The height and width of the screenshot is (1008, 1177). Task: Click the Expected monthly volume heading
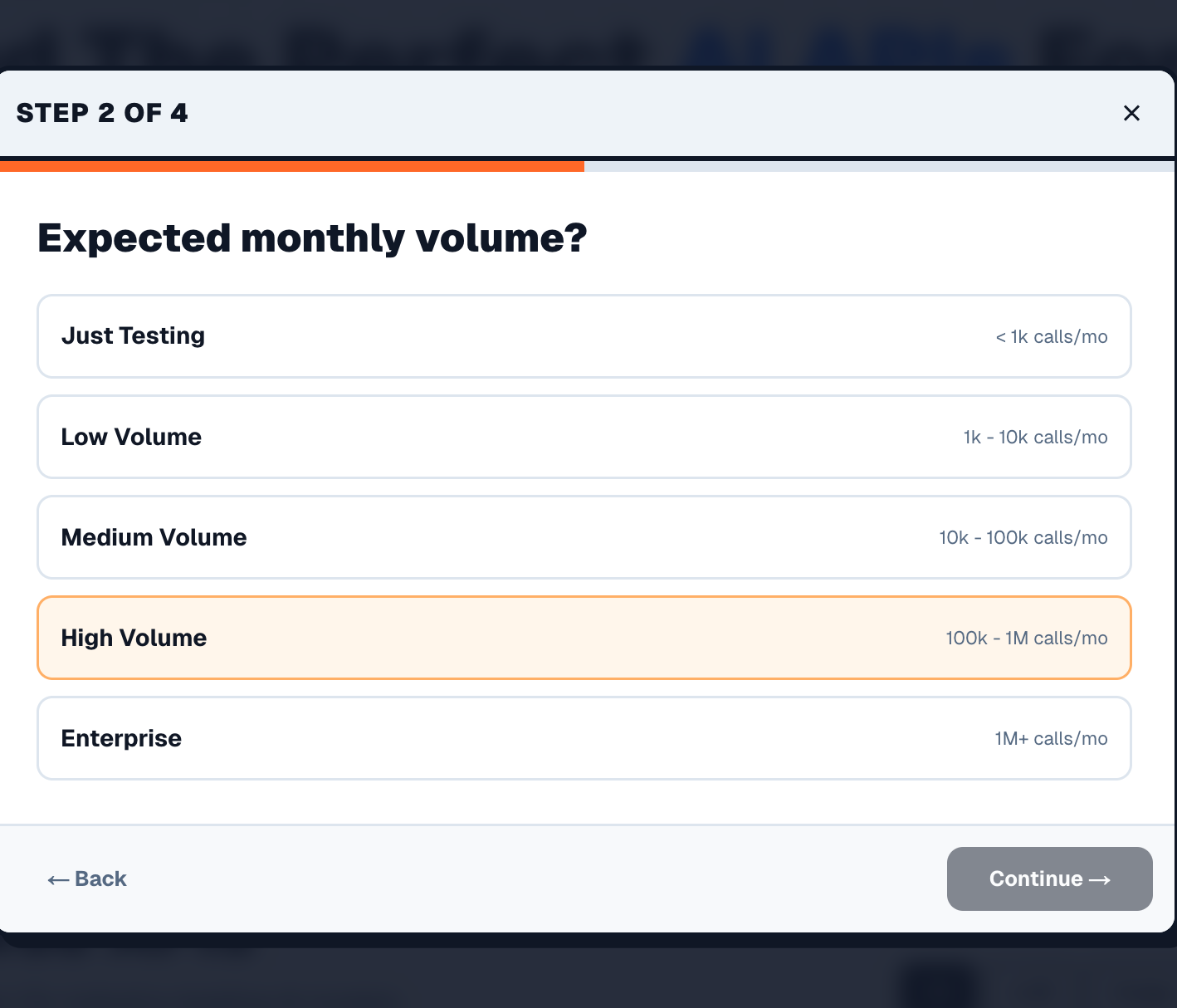click(x=311, y=238)
